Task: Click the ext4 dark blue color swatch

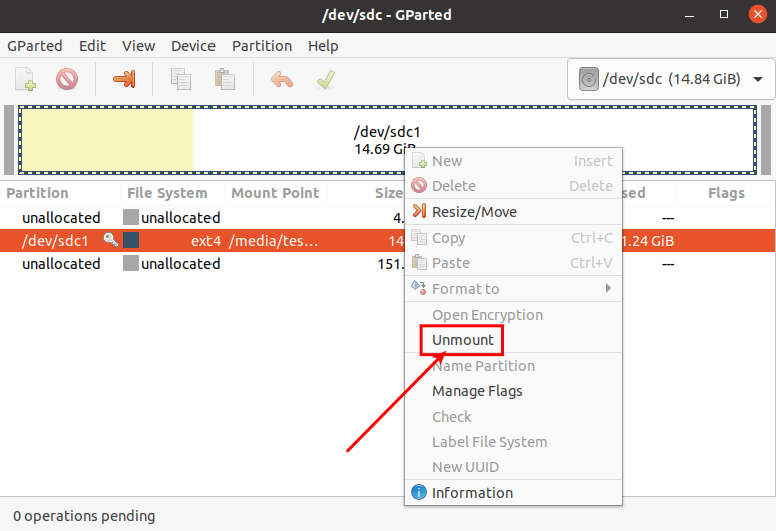Action: 131,240
